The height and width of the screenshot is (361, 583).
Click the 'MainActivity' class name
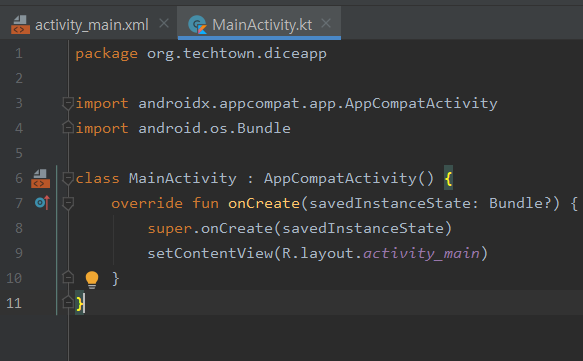(183, 178)
